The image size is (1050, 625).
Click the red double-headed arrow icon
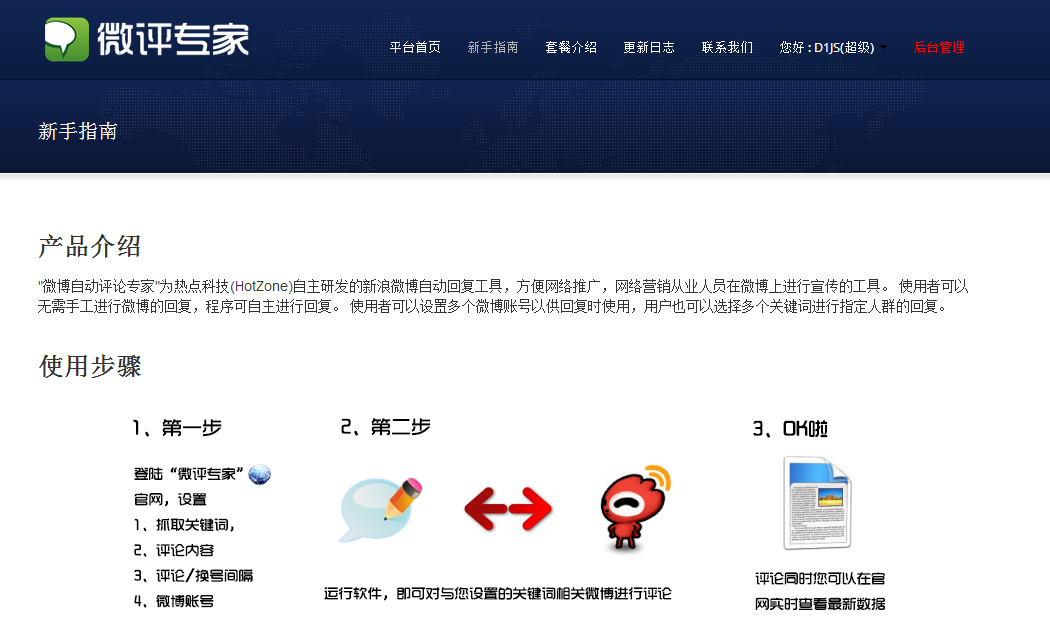tap(508, 509)
